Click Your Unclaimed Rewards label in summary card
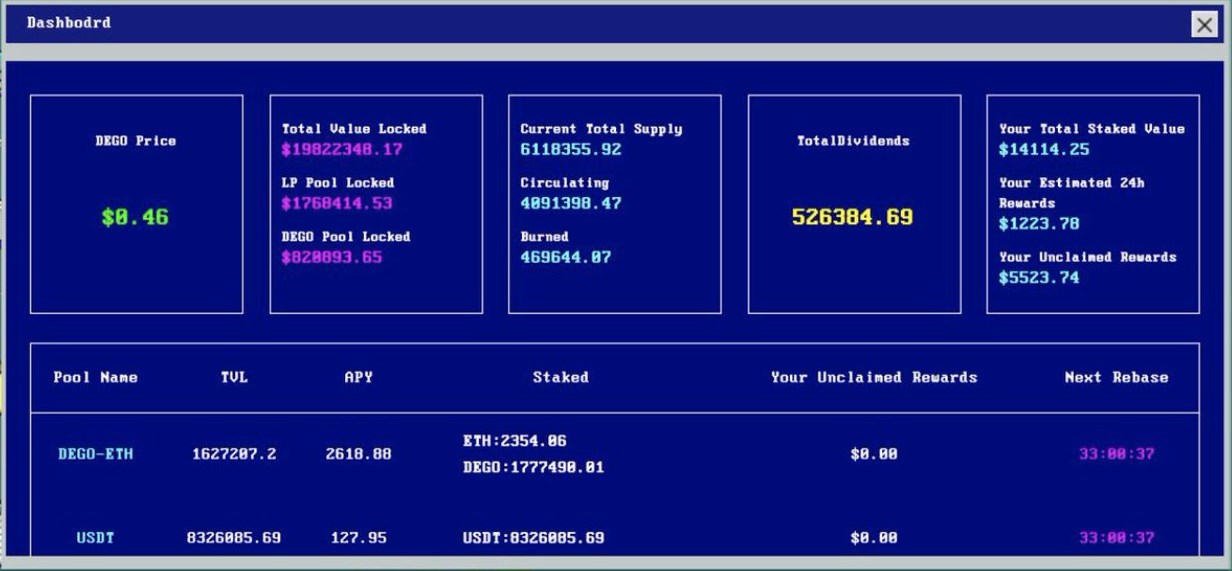Screen dimensions: 1232x571 point(1088,257)
